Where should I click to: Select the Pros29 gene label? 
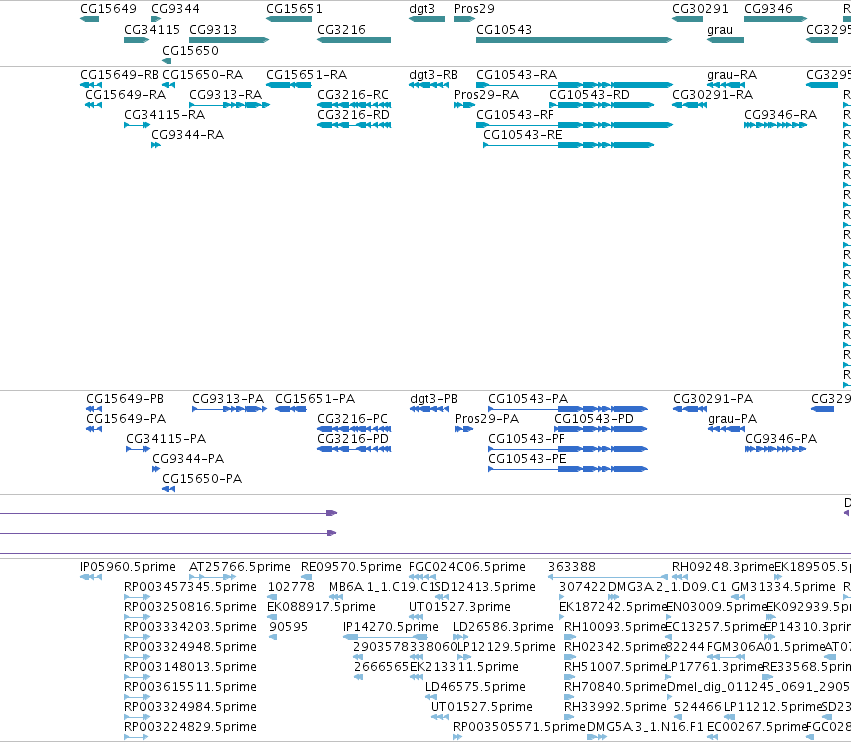(474, 9)
